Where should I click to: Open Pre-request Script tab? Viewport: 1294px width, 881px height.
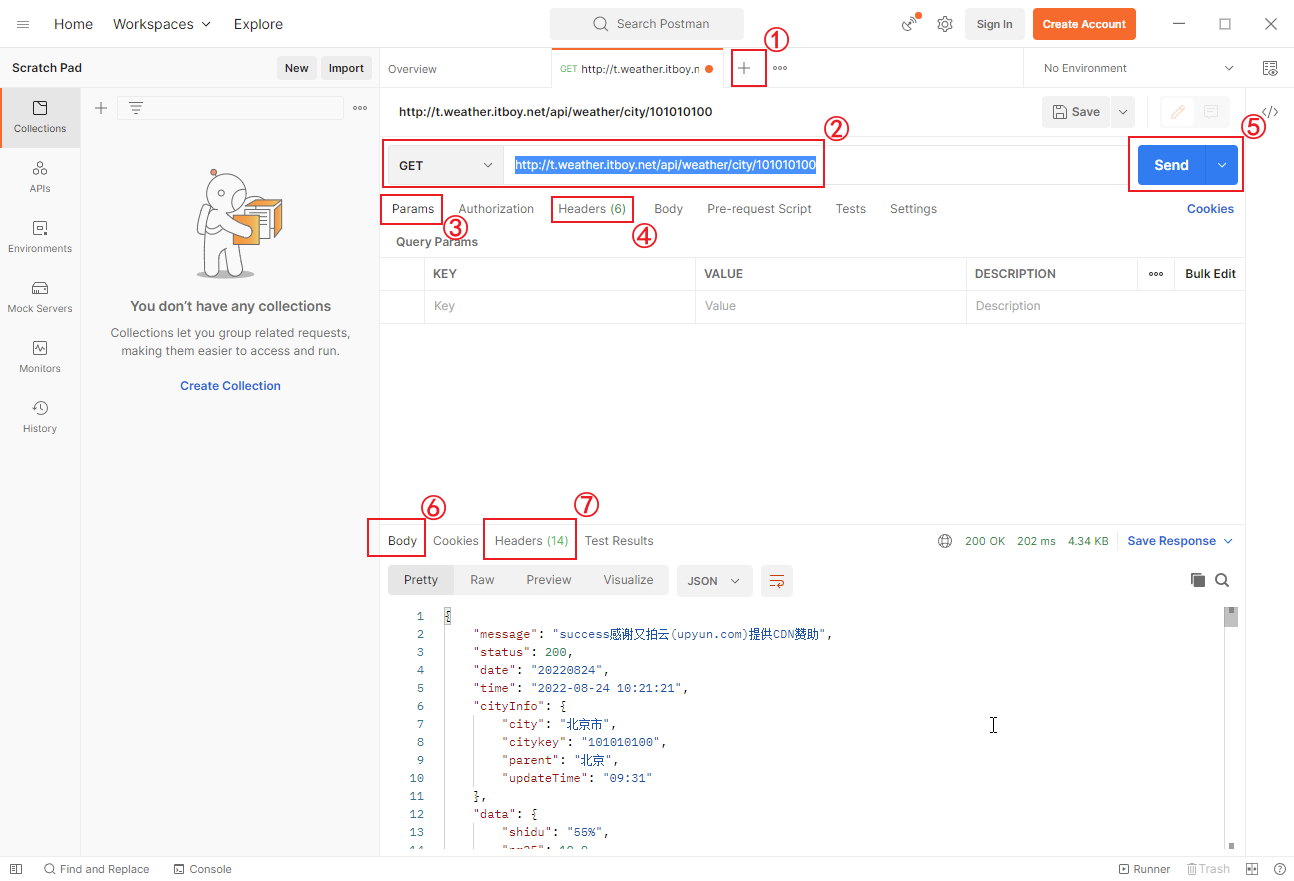point(759,209)
